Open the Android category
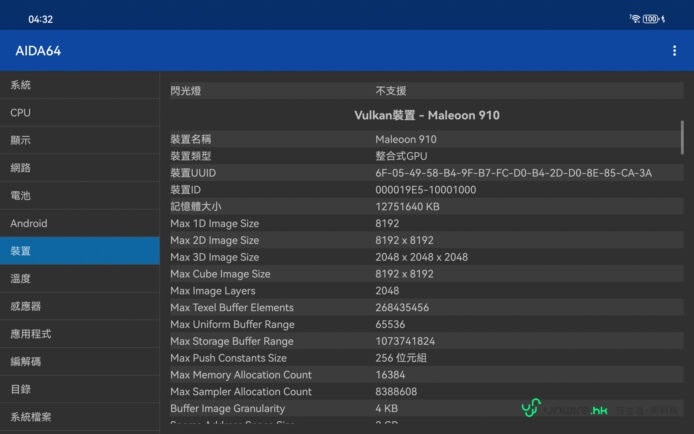 point(80,223)
